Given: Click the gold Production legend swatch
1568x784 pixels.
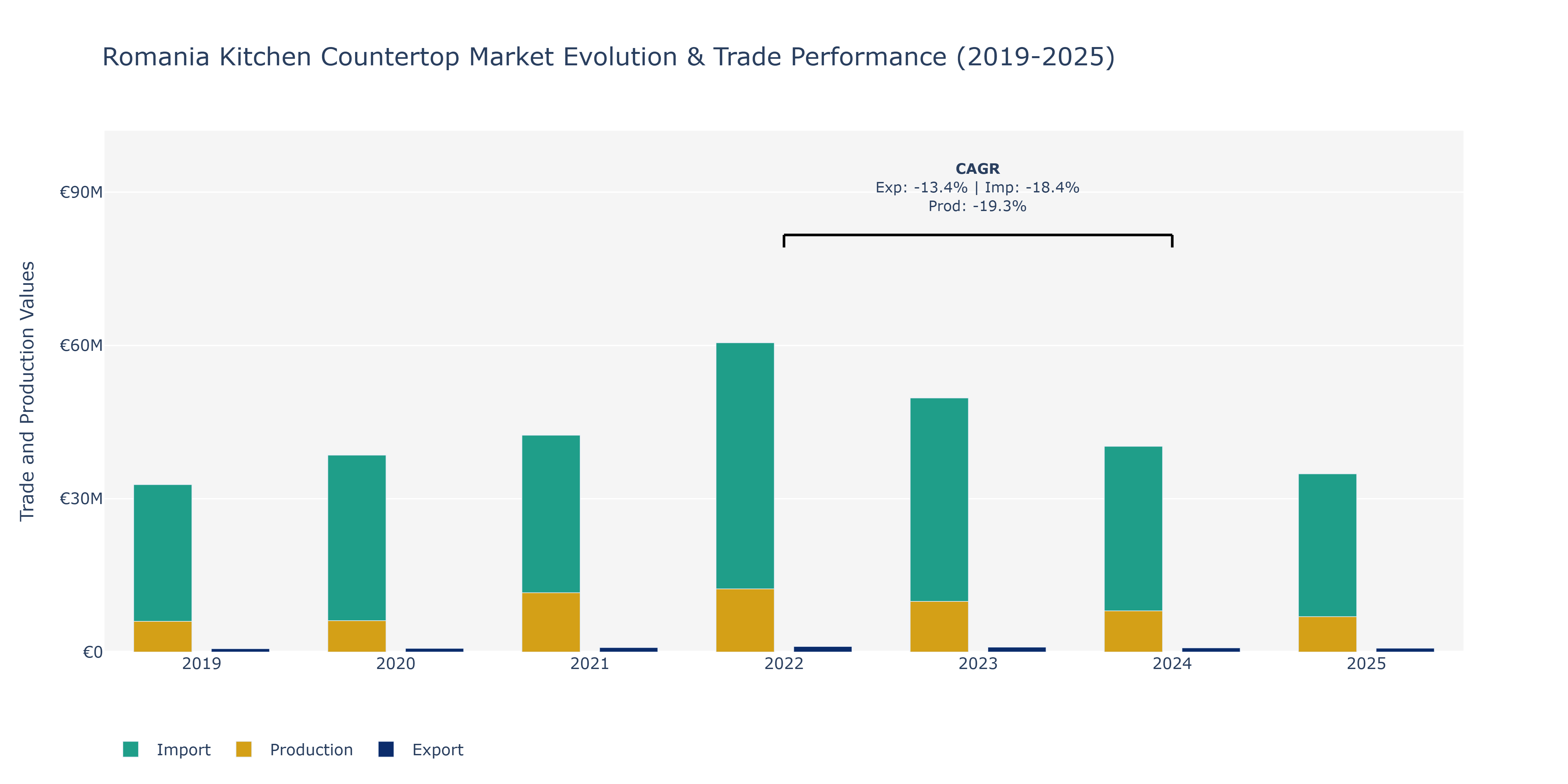Looking at the screenshot, I should click(x=243, y=749).
